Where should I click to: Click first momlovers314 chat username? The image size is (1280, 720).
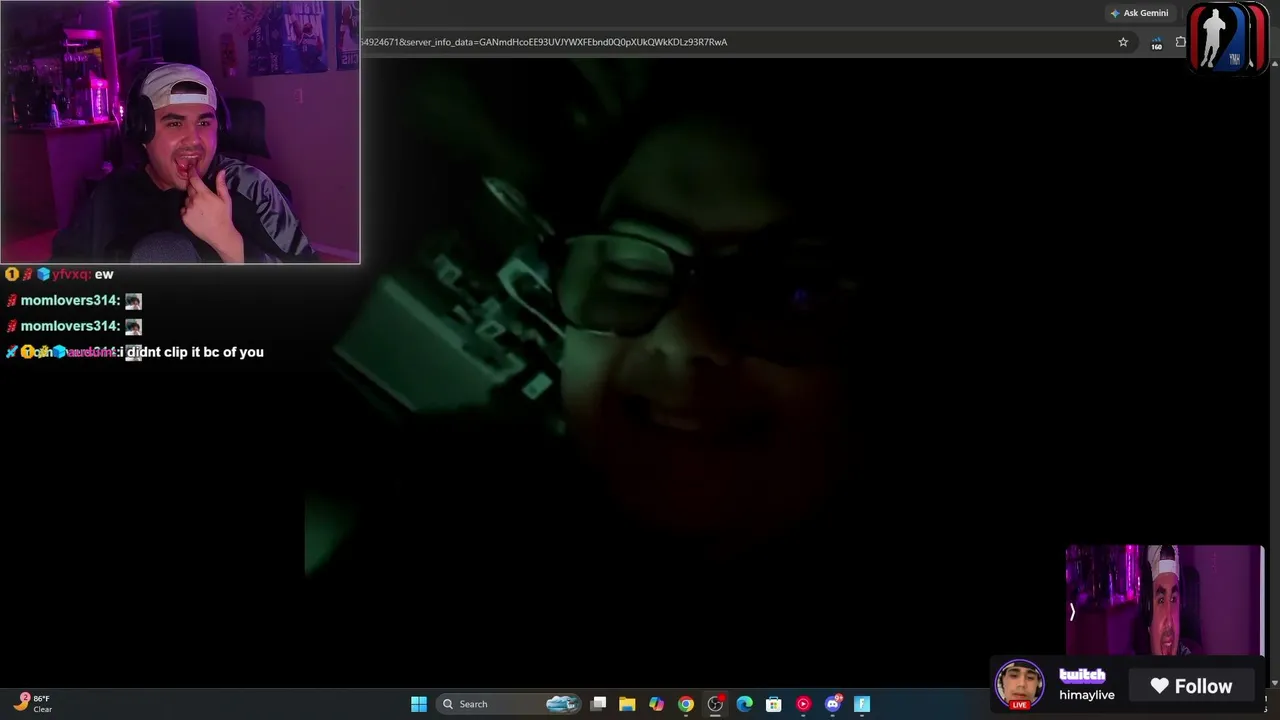[70, 300]
